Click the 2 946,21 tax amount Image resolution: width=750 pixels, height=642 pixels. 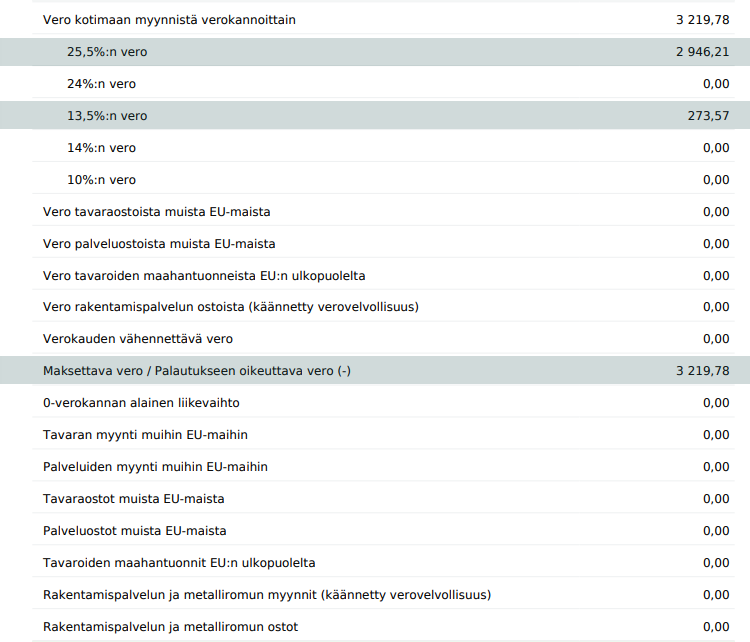702,52
